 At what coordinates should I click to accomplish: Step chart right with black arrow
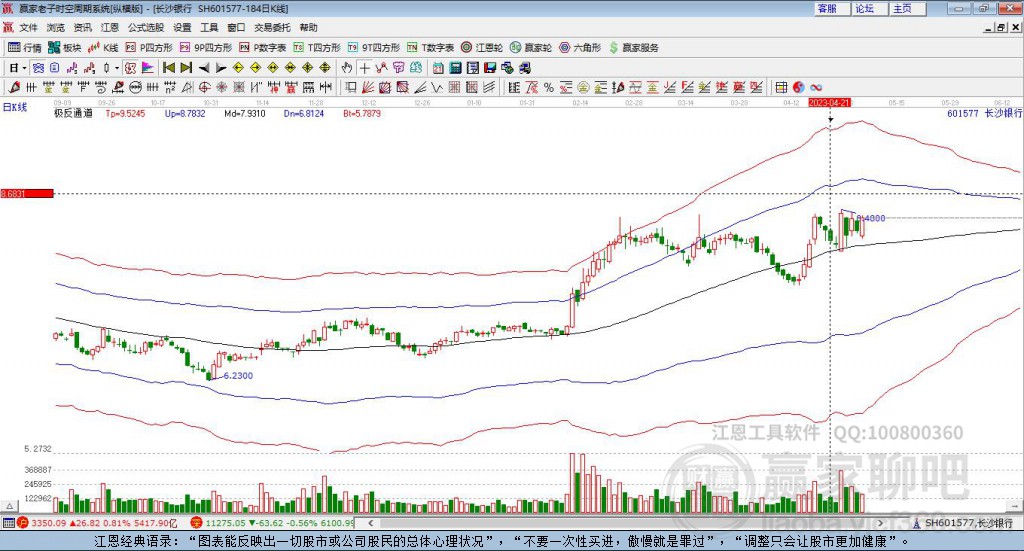coord(221,68)
